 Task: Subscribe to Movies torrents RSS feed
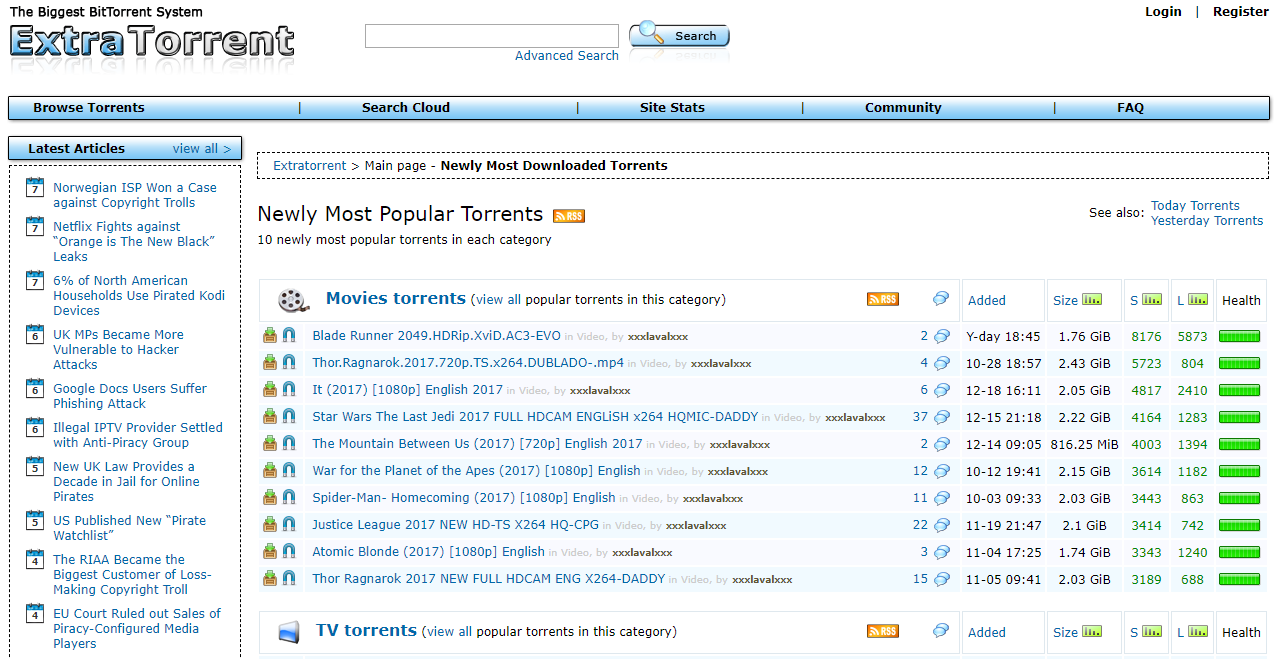click(882, 299)
